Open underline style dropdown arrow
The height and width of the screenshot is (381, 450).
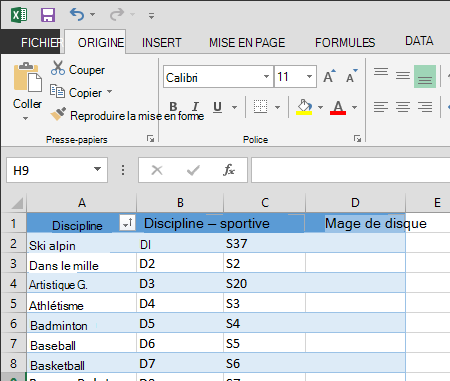click(x=235, y=107)
